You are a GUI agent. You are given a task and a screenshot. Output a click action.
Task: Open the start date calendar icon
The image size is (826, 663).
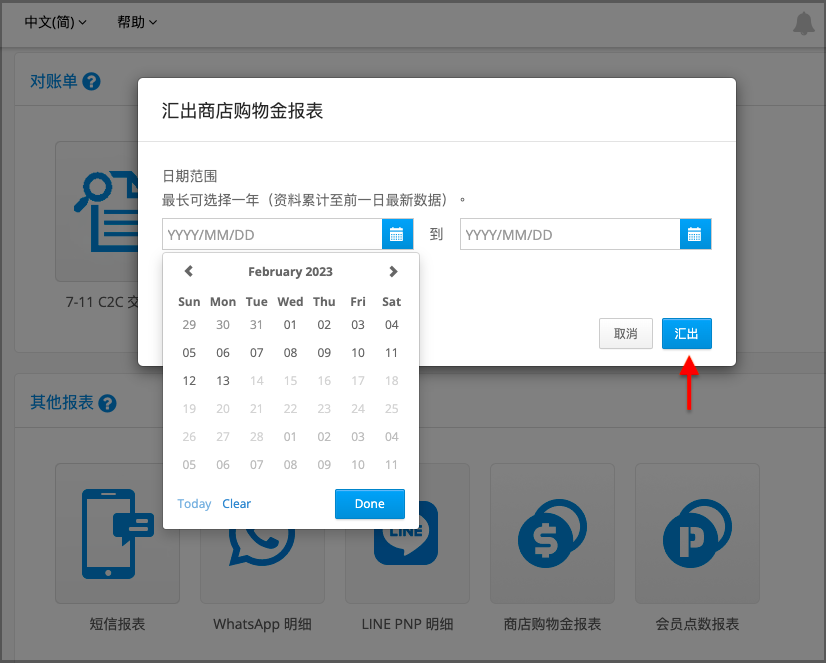397,234
